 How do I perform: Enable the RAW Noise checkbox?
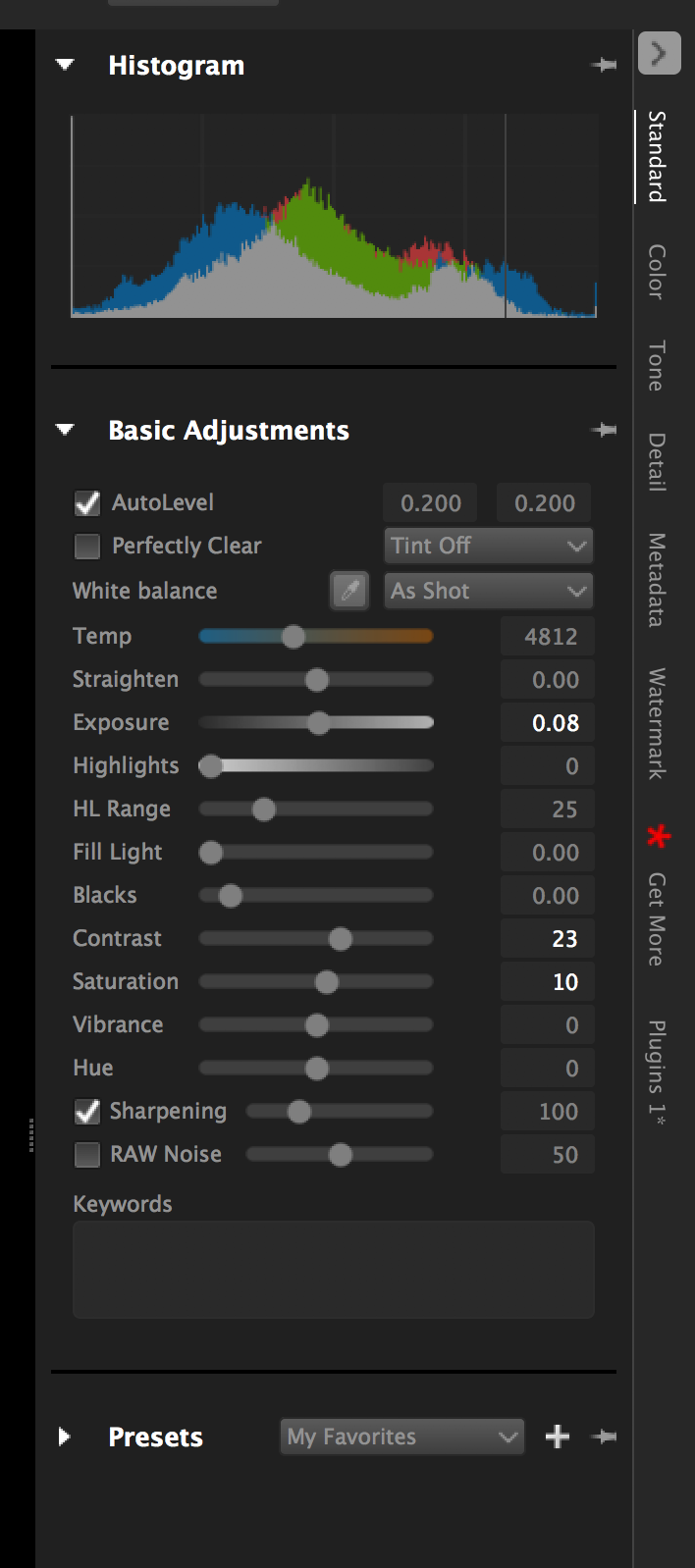pyautogui.click(x=88, y=1155)
